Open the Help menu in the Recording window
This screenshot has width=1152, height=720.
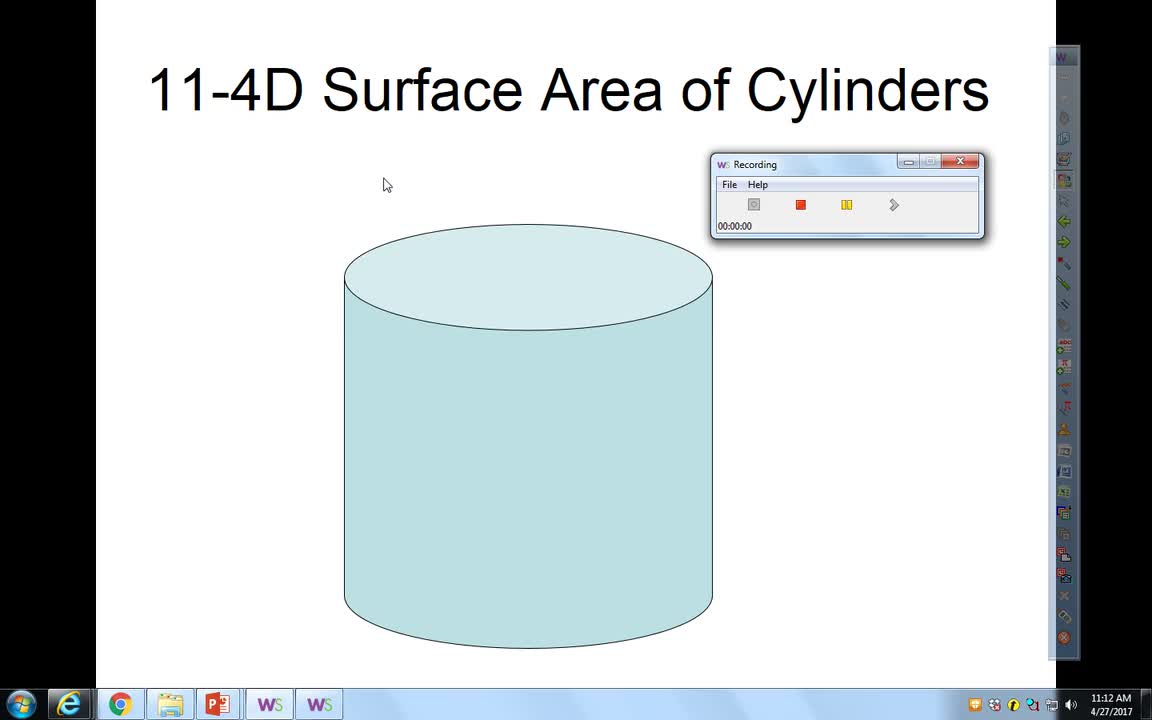[x=757, y=184]
